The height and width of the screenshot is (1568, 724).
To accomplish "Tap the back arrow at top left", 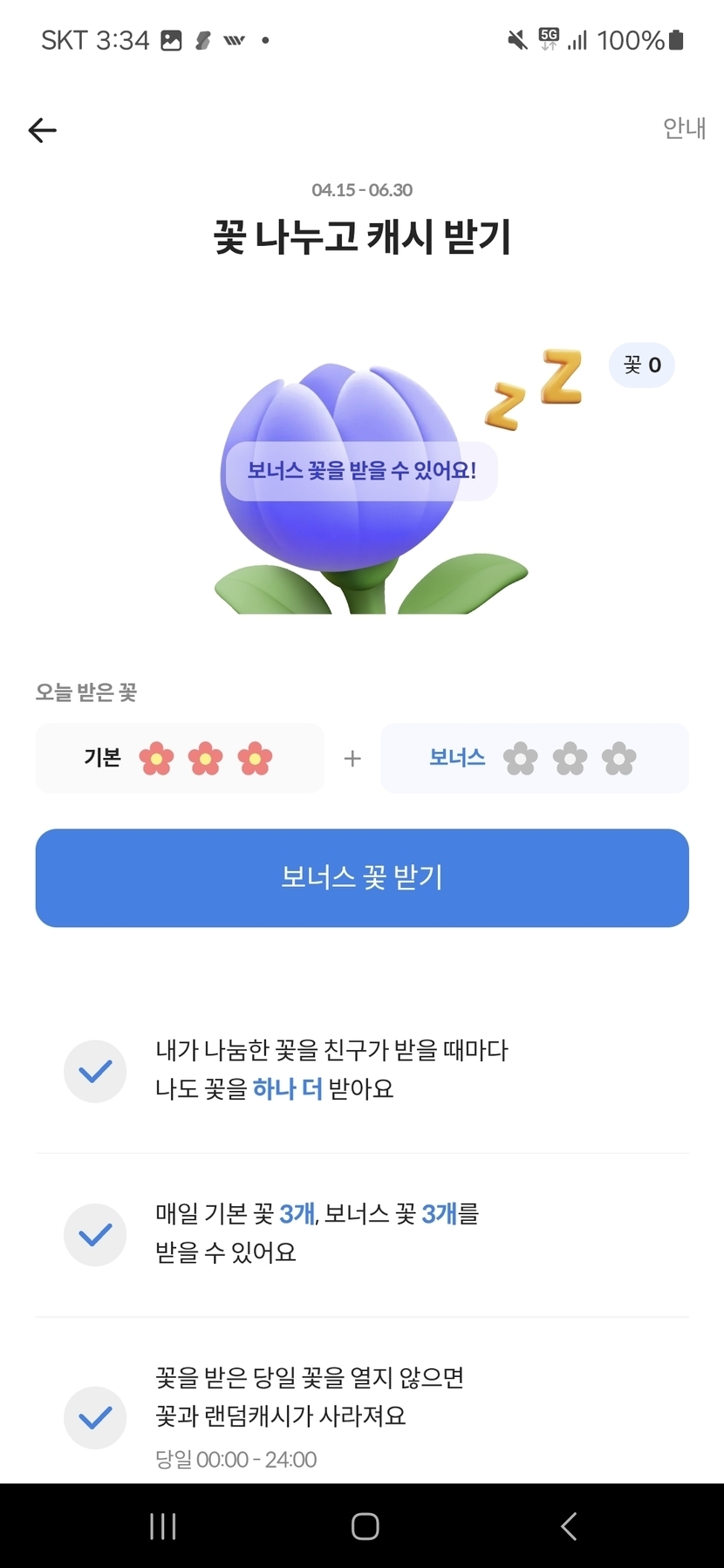I will click(x=42, y=131).
